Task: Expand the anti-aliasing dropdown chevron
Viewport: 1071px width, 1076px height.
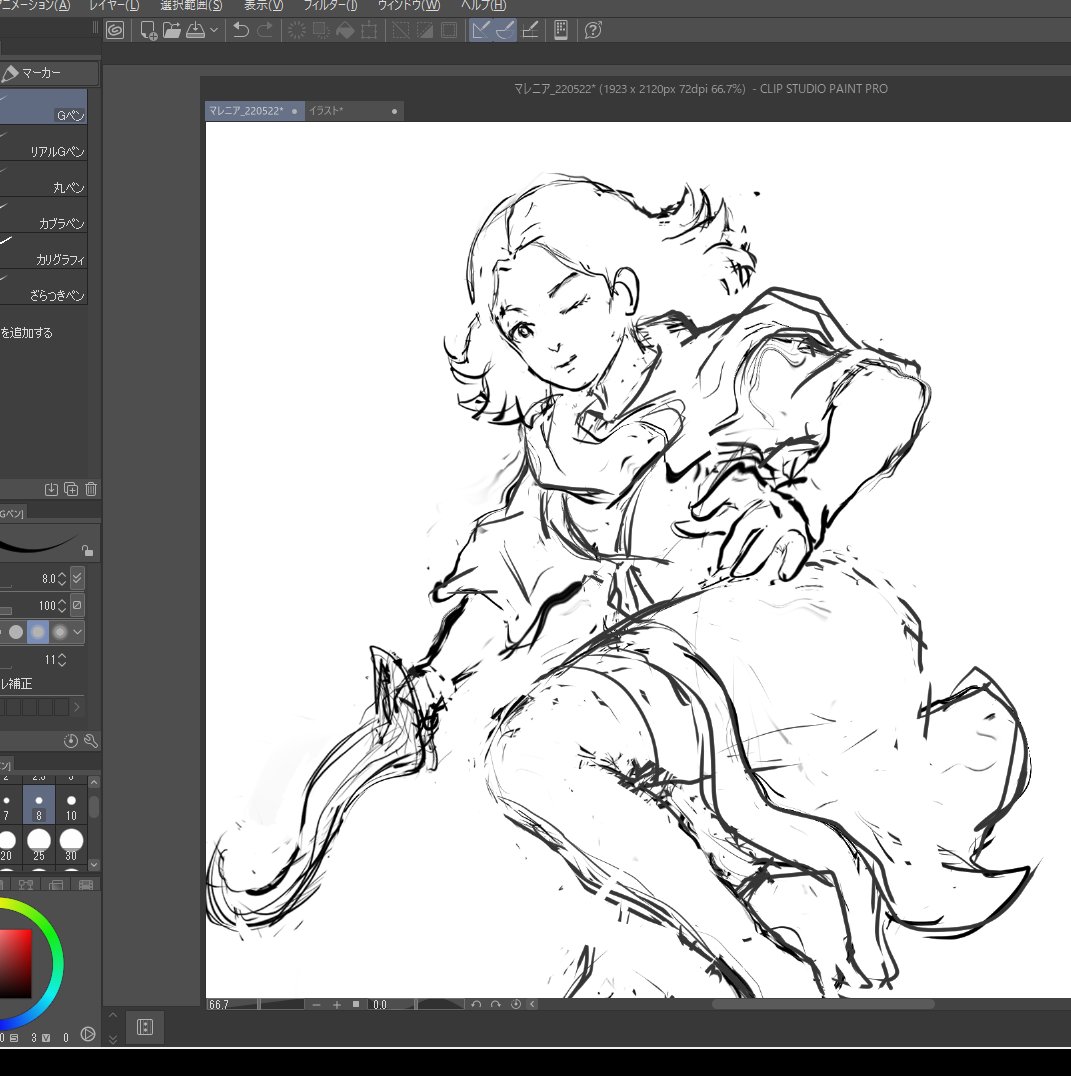Action: 78,632
